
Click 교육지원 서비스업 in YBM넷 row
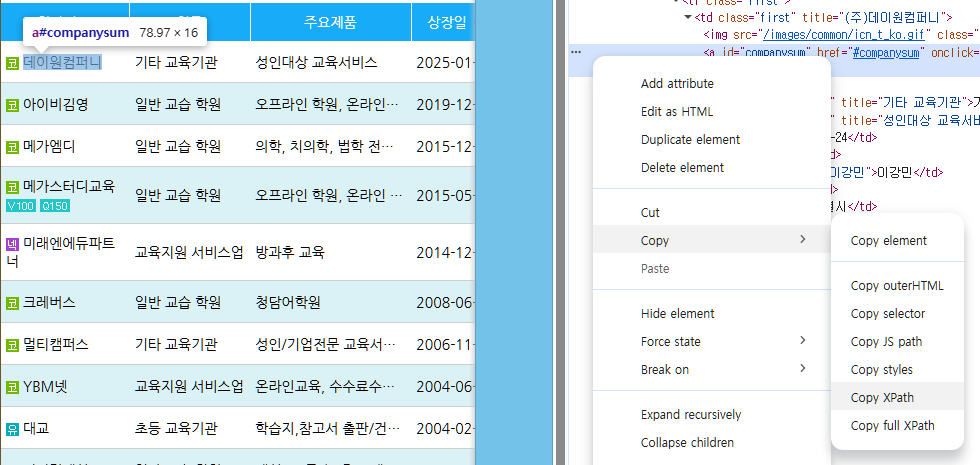click(189, 387)
